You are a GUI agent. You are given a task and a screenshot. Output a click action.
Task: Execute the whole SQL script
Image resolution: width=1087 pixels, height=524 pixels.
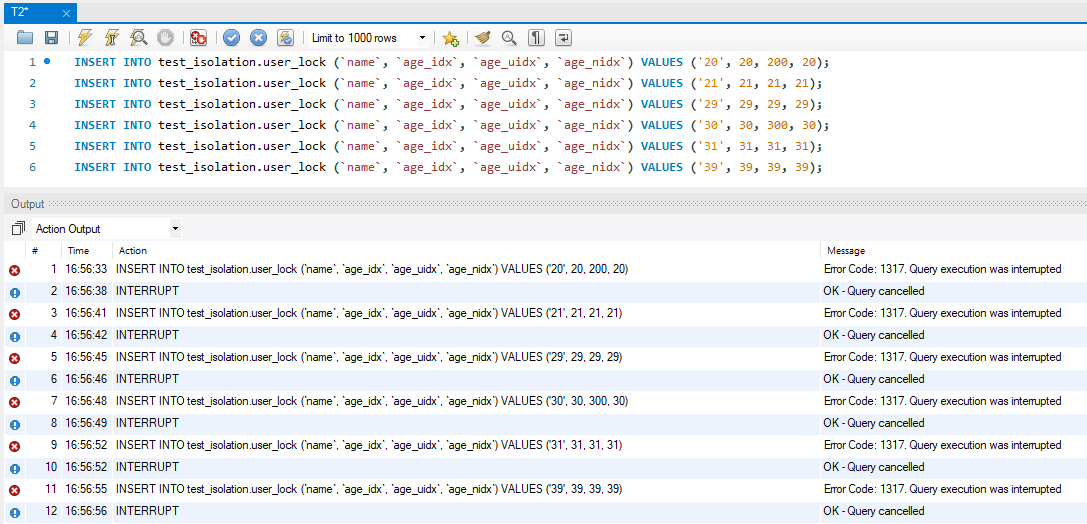pyautogui.click(x=85, y=37)
